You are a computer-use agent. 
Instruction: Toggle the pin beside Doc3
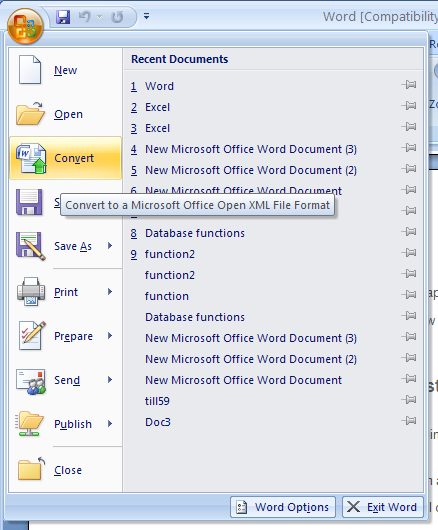[x=409, y=420]
